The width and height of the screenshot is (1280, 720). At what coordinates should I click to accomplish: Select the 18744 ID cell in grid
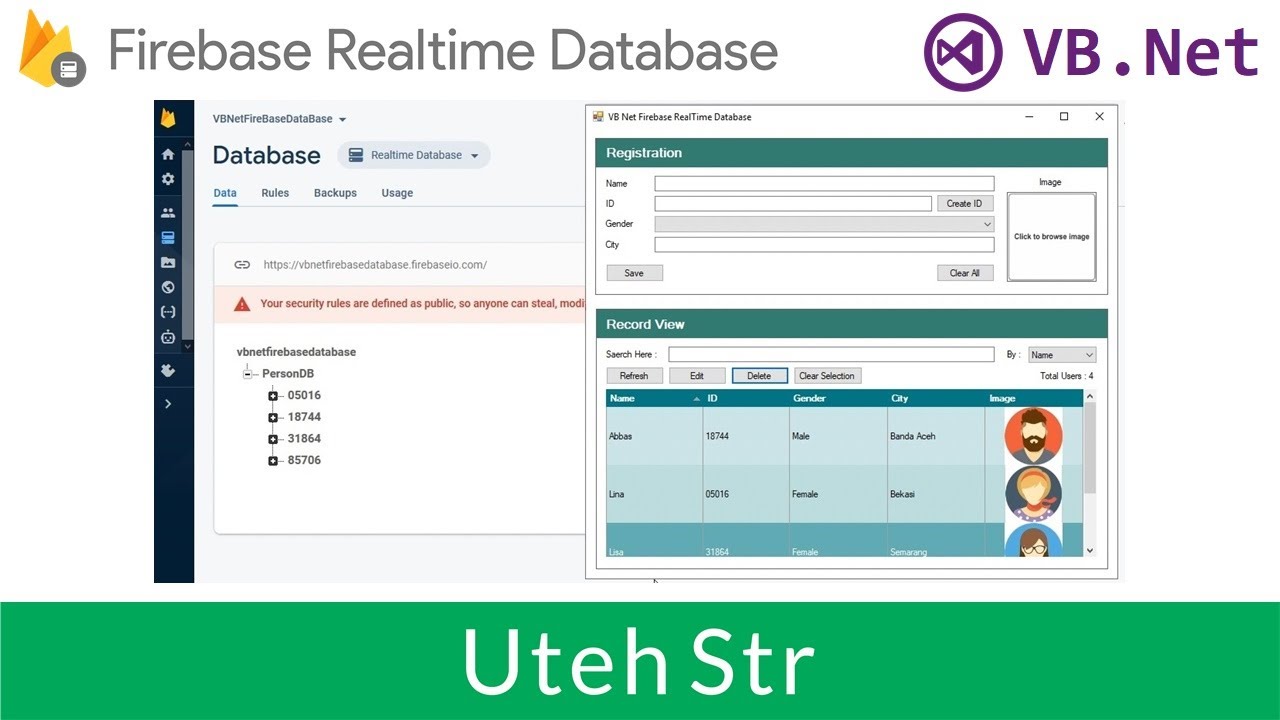(746, 436)
